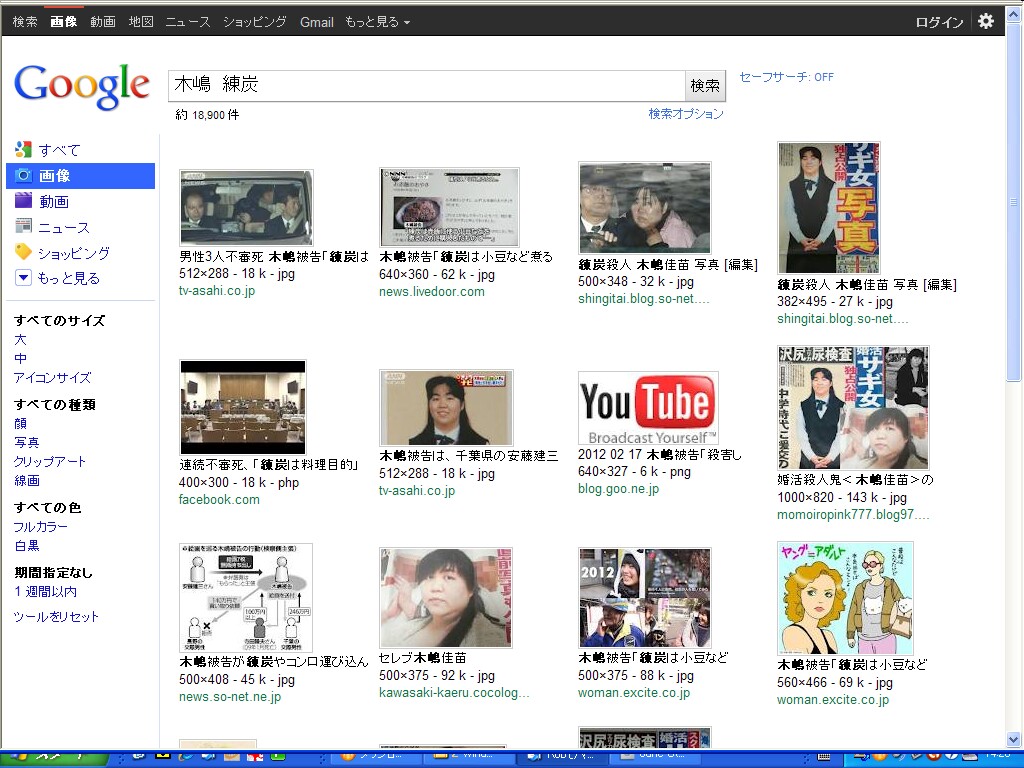Open the tall tabloid 写真 cover thumbnail

click(829, 208)
